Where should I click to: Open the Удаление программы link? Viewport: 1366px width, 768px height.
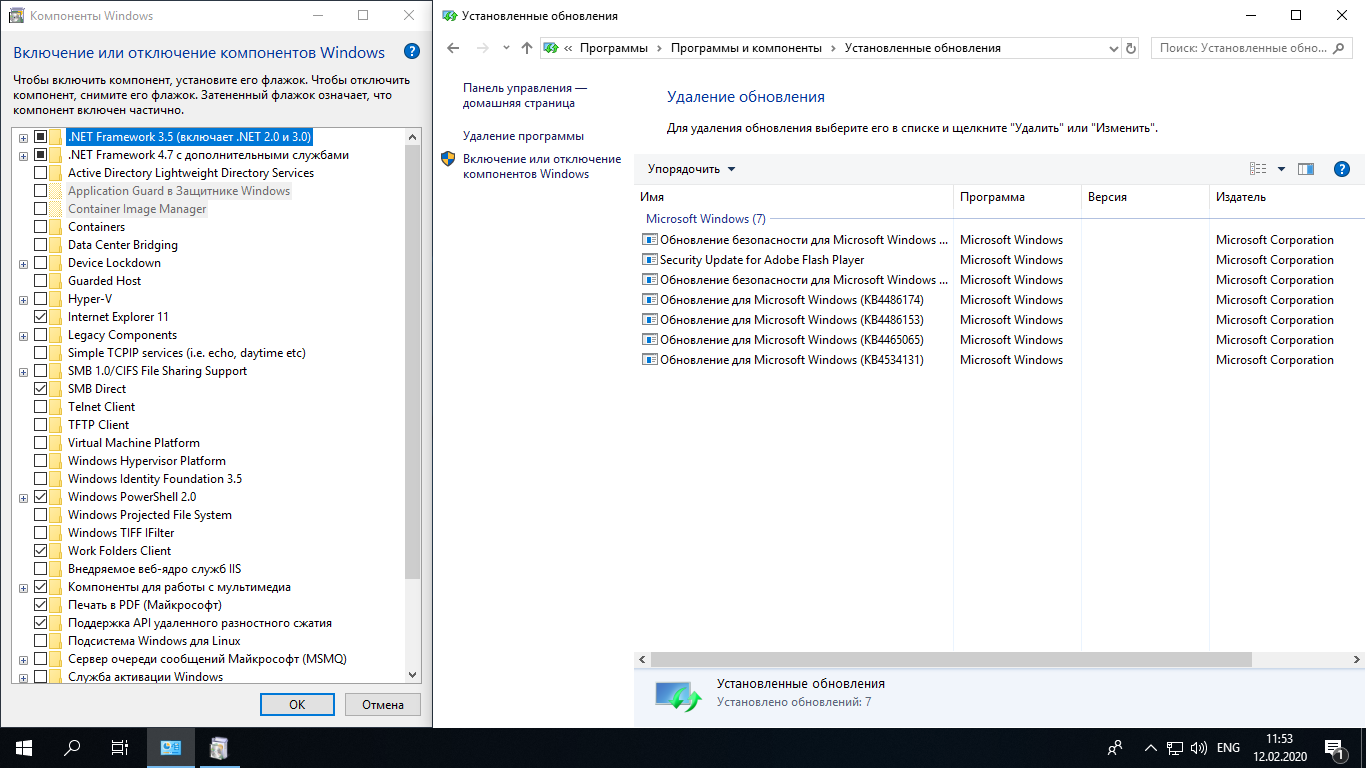point(523,136)
